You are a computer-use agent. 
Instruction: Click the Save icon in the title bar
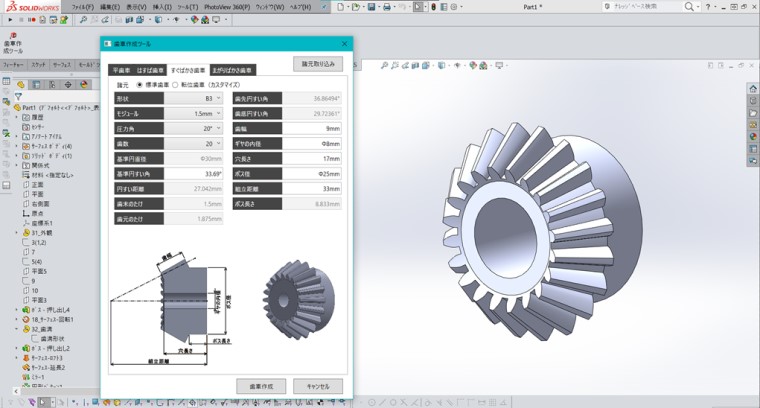tap(371, 7)
